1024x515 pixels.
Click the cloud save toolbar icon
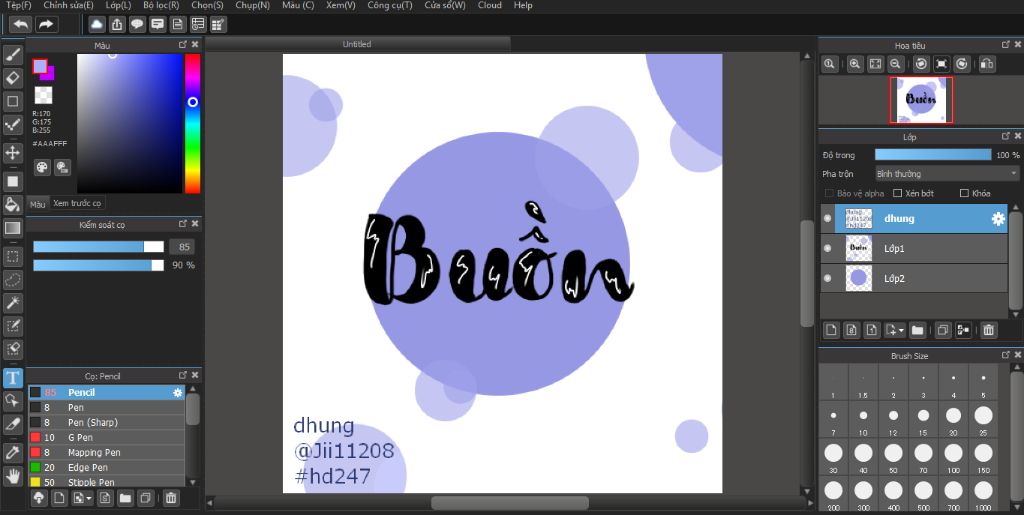click(x=97, y=24)
